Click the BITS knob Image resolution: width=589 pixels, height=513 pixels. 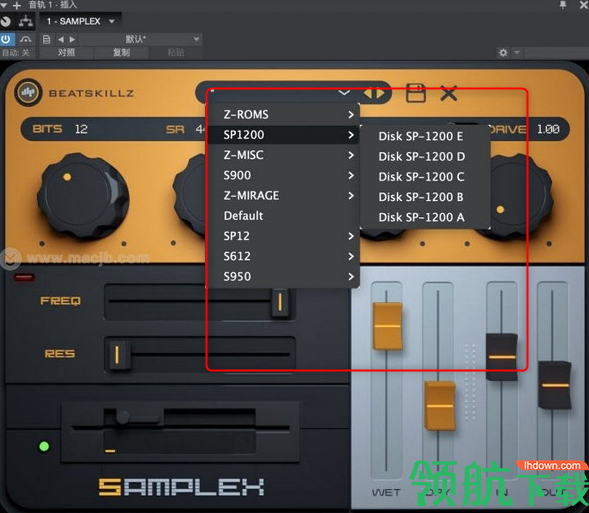pos(83,197)
